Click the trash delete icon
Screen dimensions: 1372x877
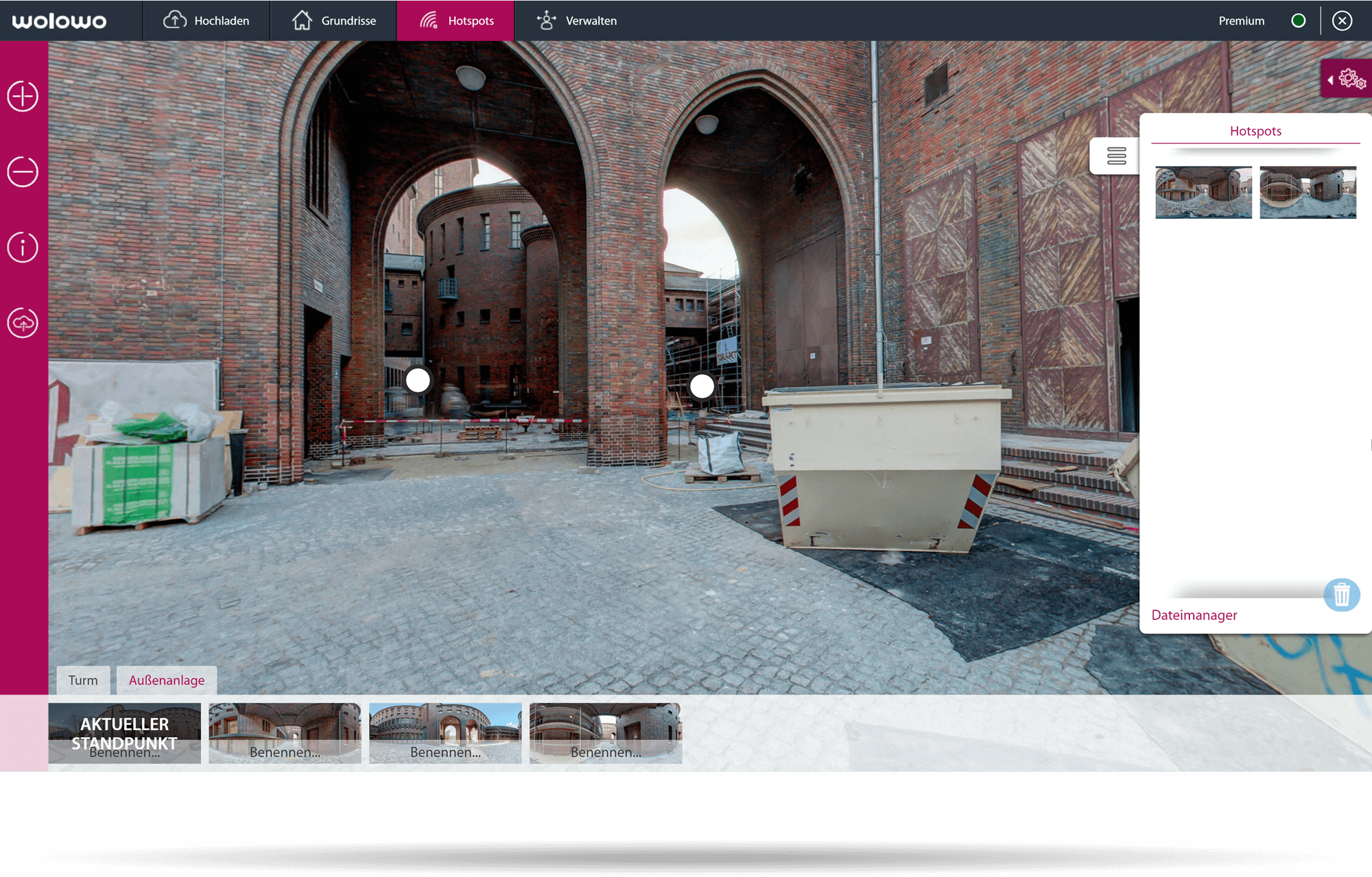[1341, 594]
